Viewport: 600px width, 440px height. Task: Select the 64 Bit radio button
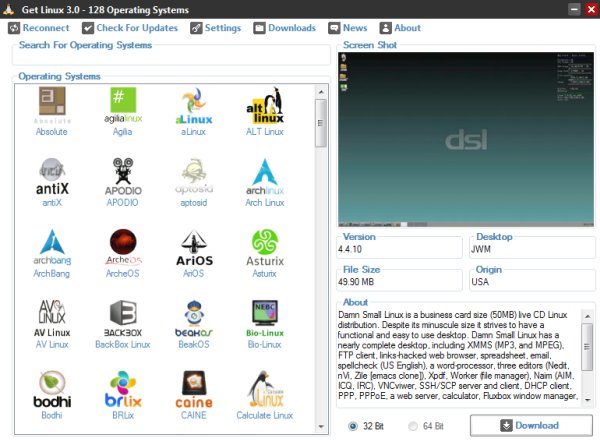tap(413, 426)
